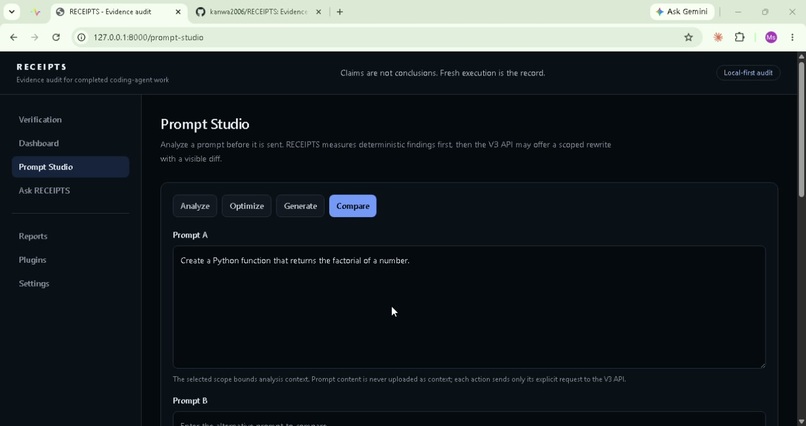Image resolution: width=806 pixels, height=426 pixels.
Task: Switch to the Generate mode tab
Action: tap(300, 206)
